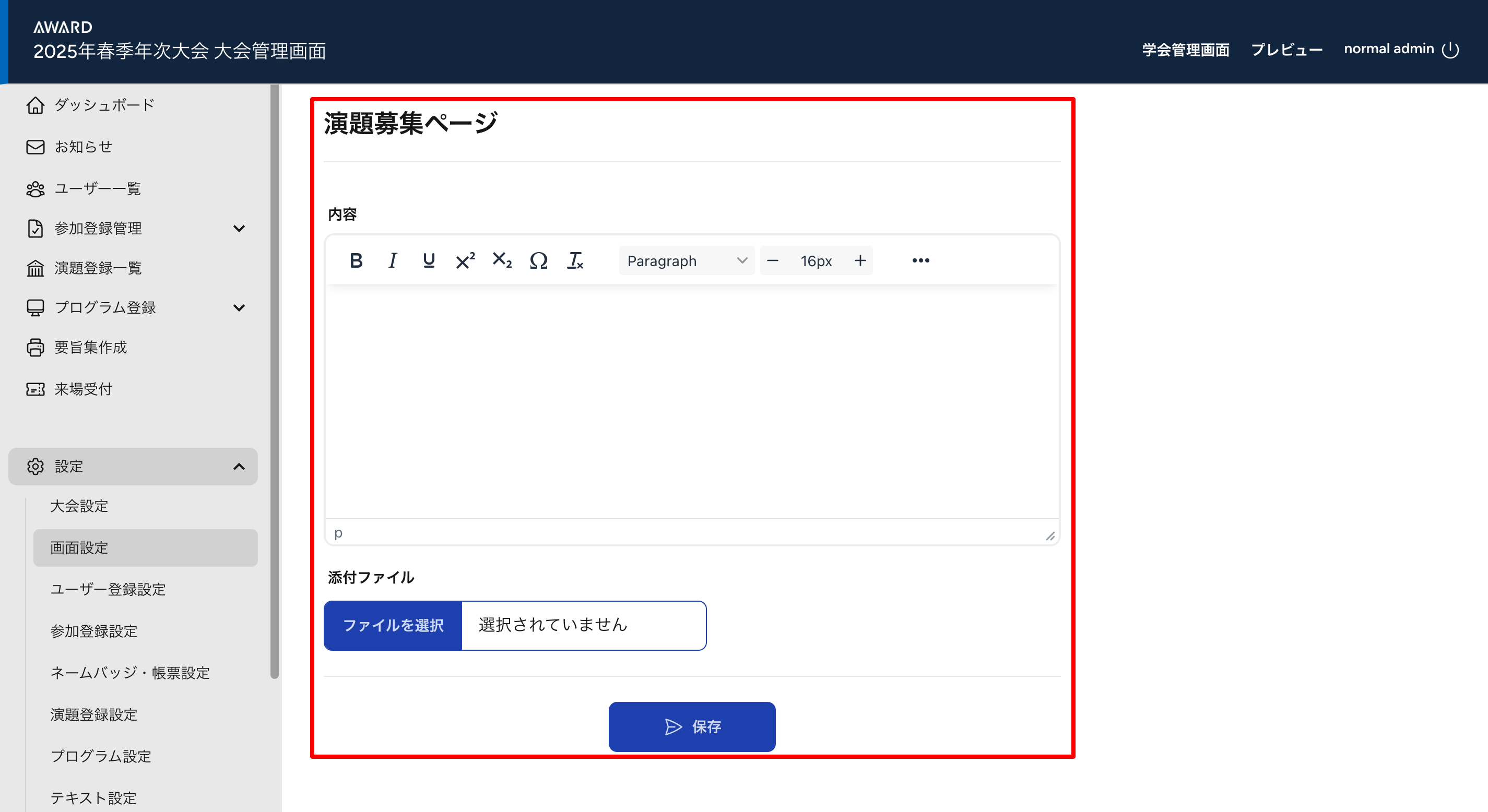Apply superscript formatting

[465, 260]
